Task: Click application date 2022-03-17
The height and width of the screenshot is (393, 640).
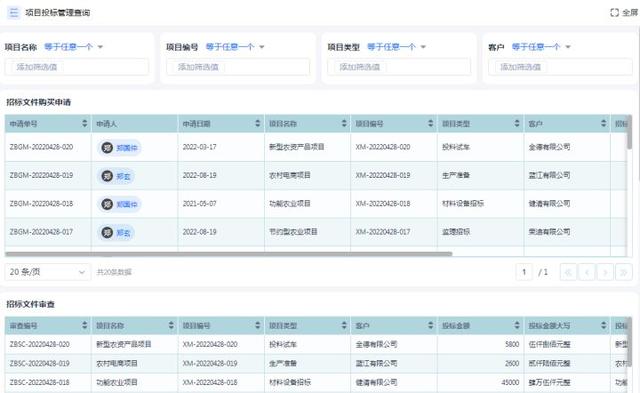Action: coord(200,147)
